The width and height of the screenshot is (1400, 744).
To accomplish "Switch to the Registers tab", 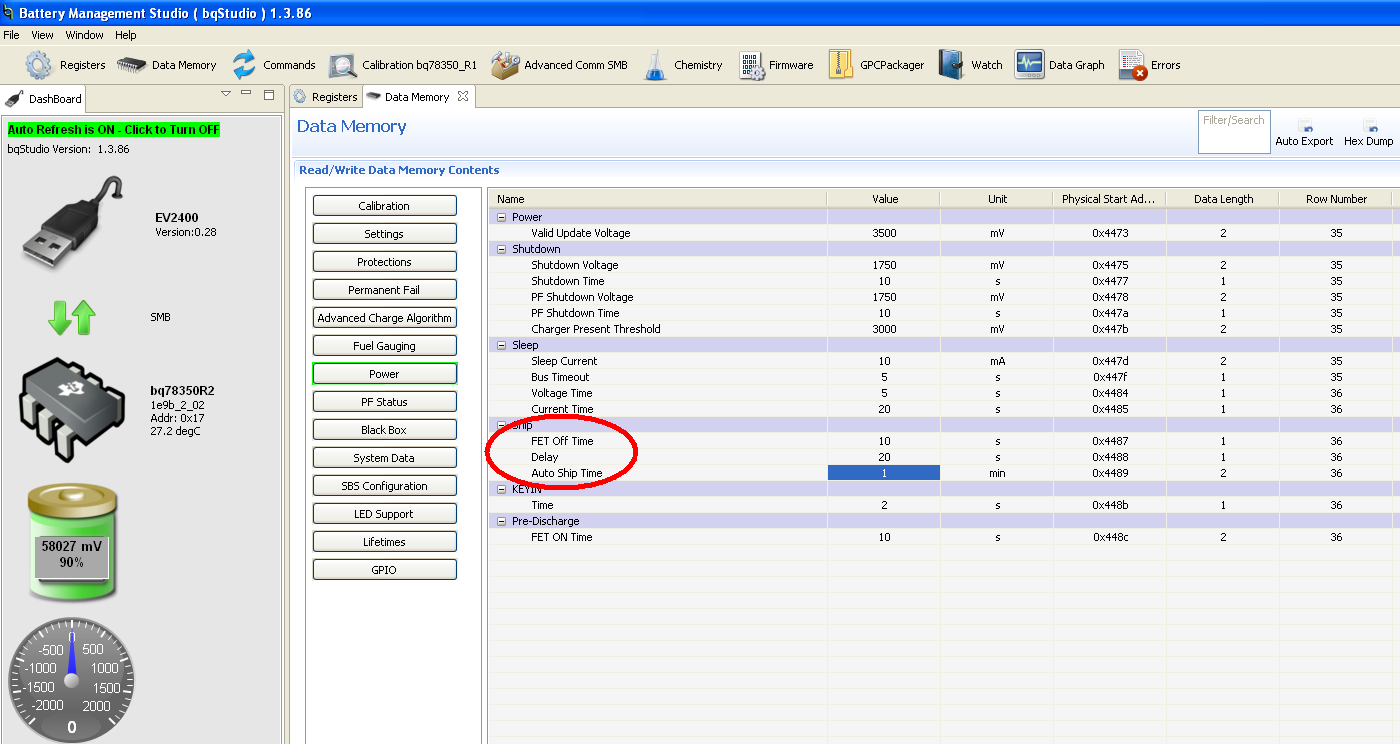I will coord(325,97).
